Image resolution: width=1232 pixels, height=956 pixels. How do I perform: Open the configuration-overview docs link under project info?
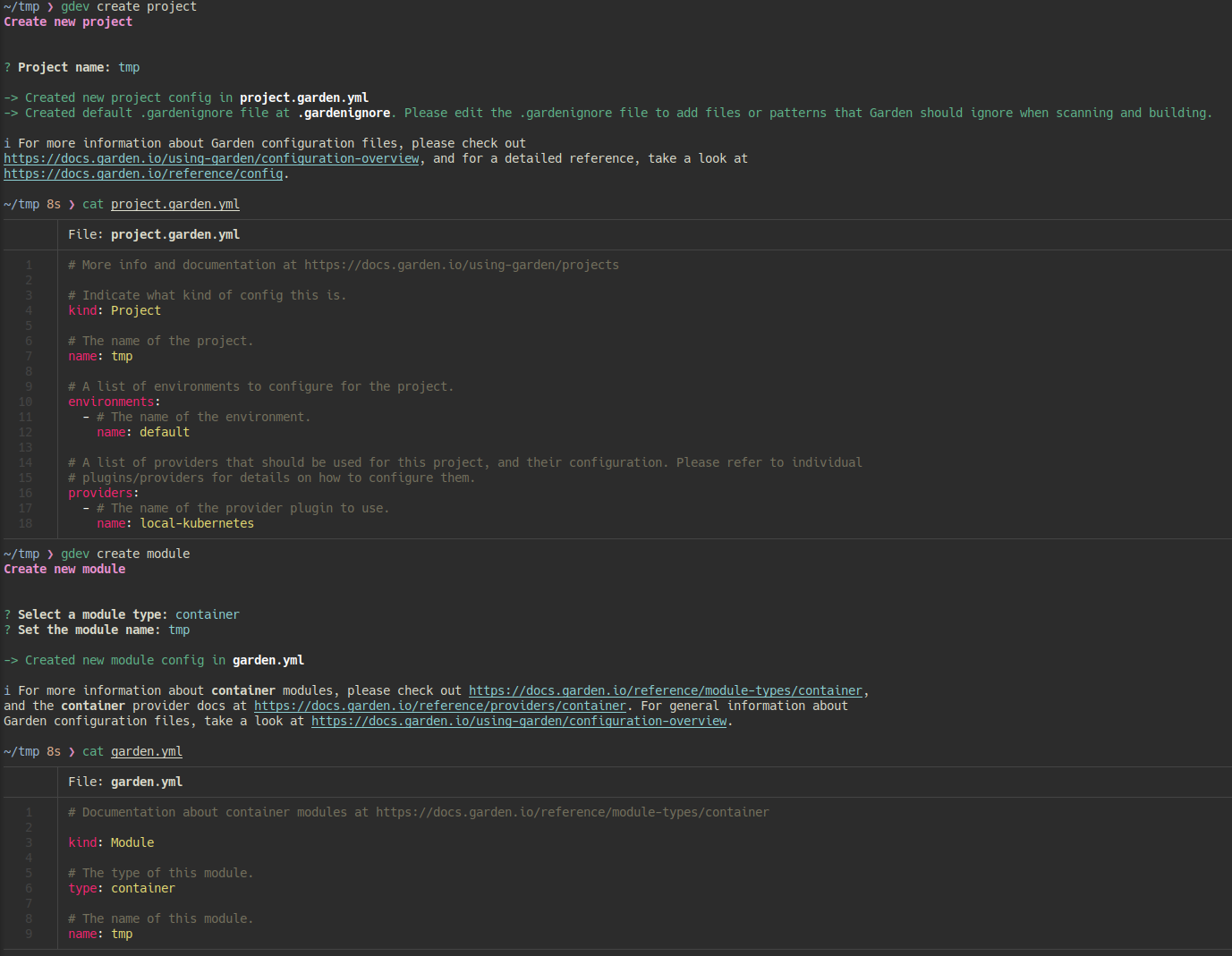tap(211, 158)
